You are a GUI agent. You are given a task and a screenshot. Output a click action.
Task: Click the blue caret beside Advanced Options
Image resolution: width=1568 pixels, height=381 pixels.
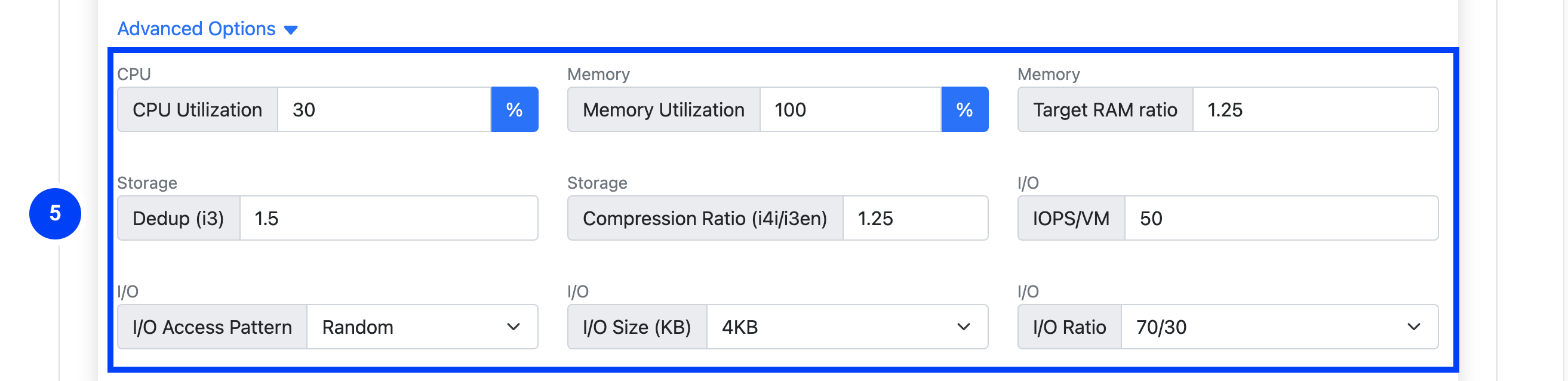pyautogui.click(x=291, y=30)
